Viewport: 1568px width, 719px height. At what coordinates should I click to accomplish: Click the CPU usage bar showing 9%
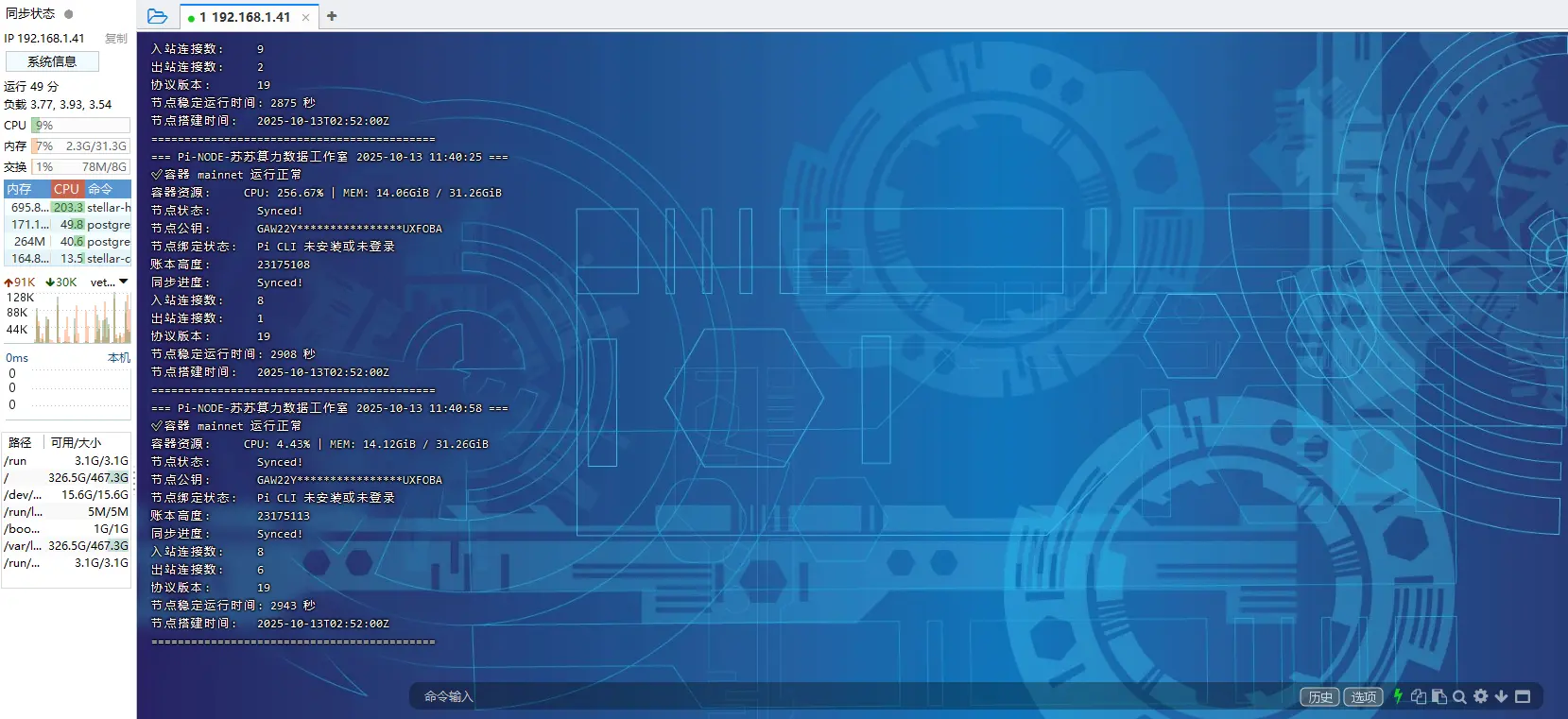click(x=81, y=125)
